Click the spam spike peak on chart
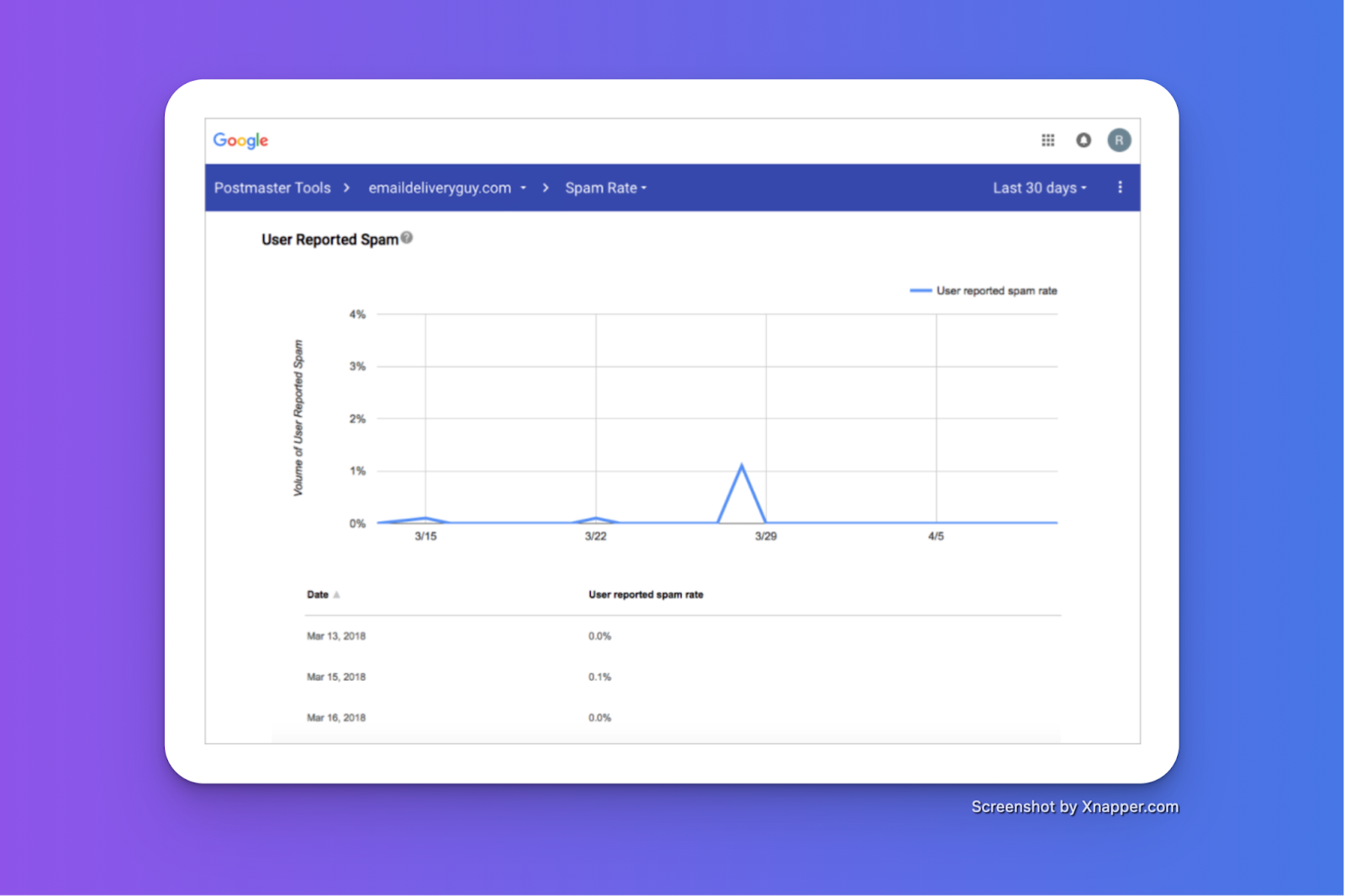The image size is (1345, 896). [x=741, y=466]
